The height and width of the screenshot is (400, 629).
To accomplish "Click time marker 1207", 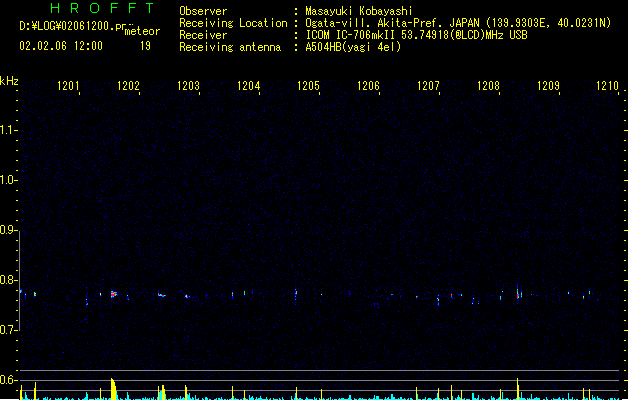I will (428, 85).
